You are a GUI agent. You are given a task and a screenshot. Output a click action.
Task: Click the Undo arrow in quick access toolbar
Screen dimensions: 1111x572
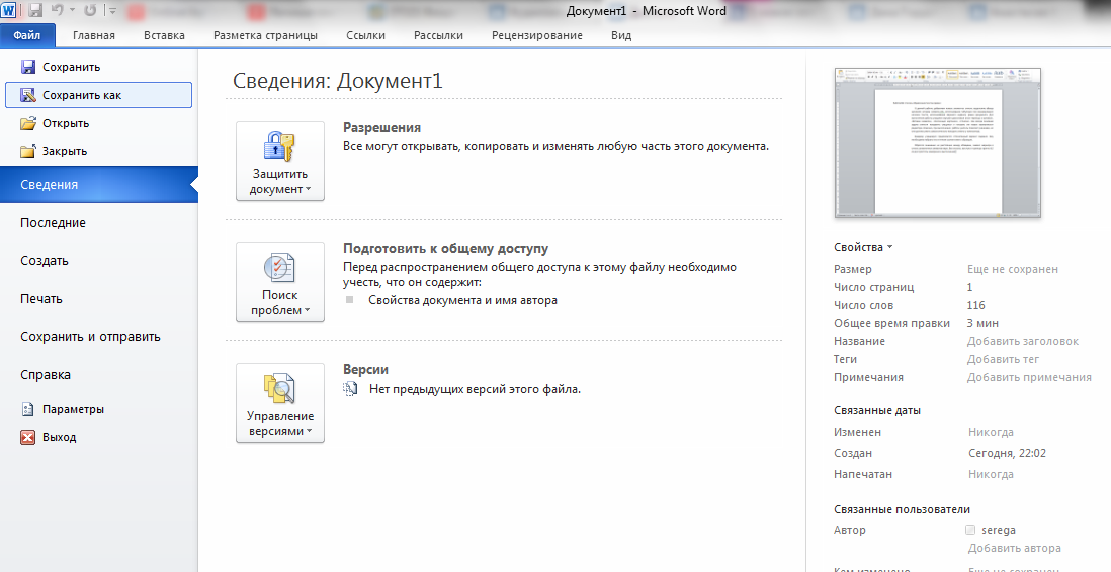[58, 11]
